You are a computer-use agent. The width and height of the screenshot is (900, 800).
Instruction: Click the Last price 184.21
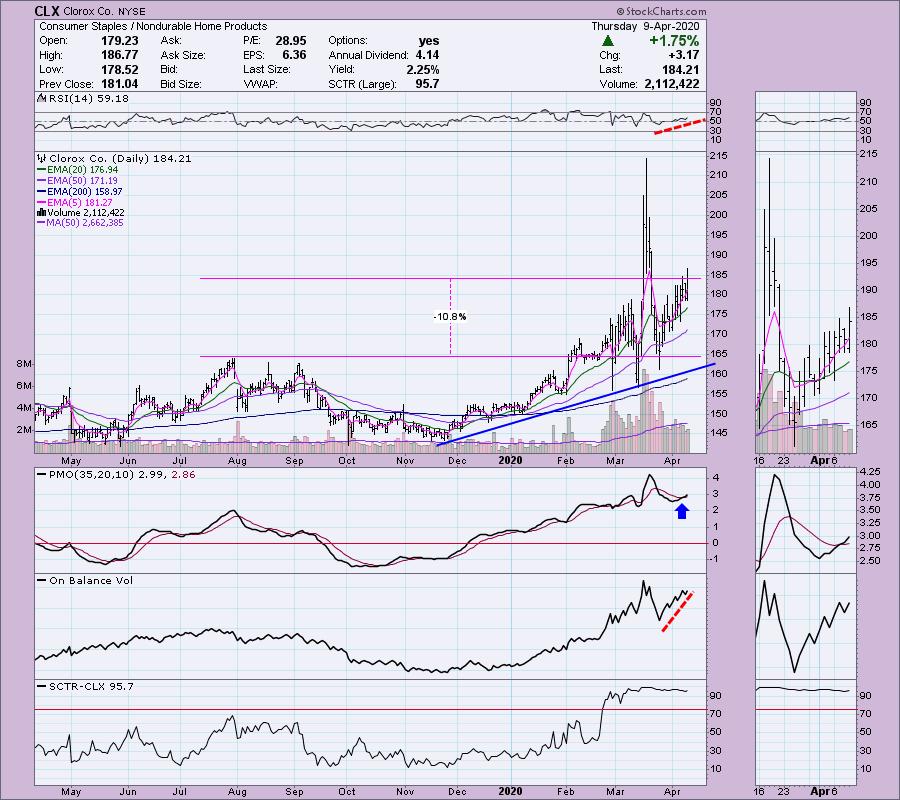point(680,69)
